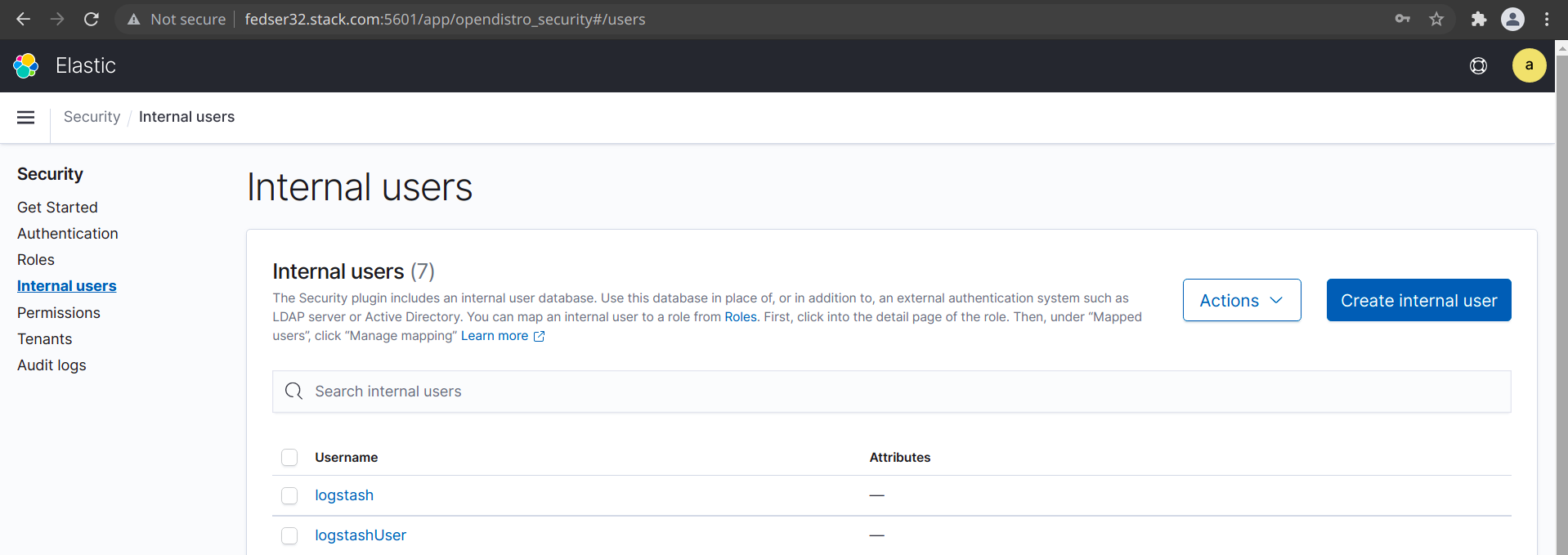Bookmark page using the star icon
This screenshot has width=1568, height=555.
pyautogui.click(x=1436, y=19)
